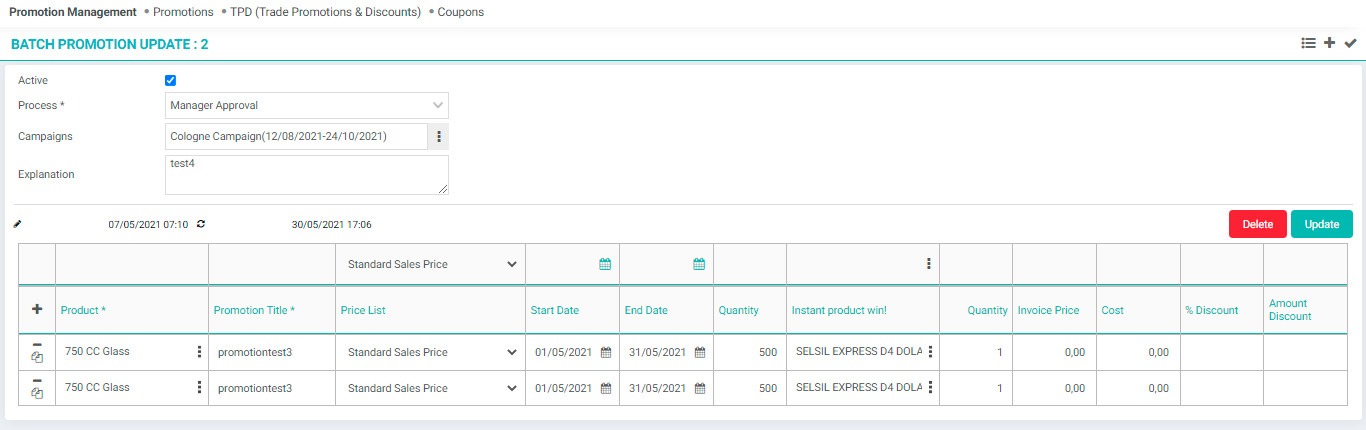Open Campaigns three-dot picker
This screenshot has height=430, width=1366.
click(438, 136)
